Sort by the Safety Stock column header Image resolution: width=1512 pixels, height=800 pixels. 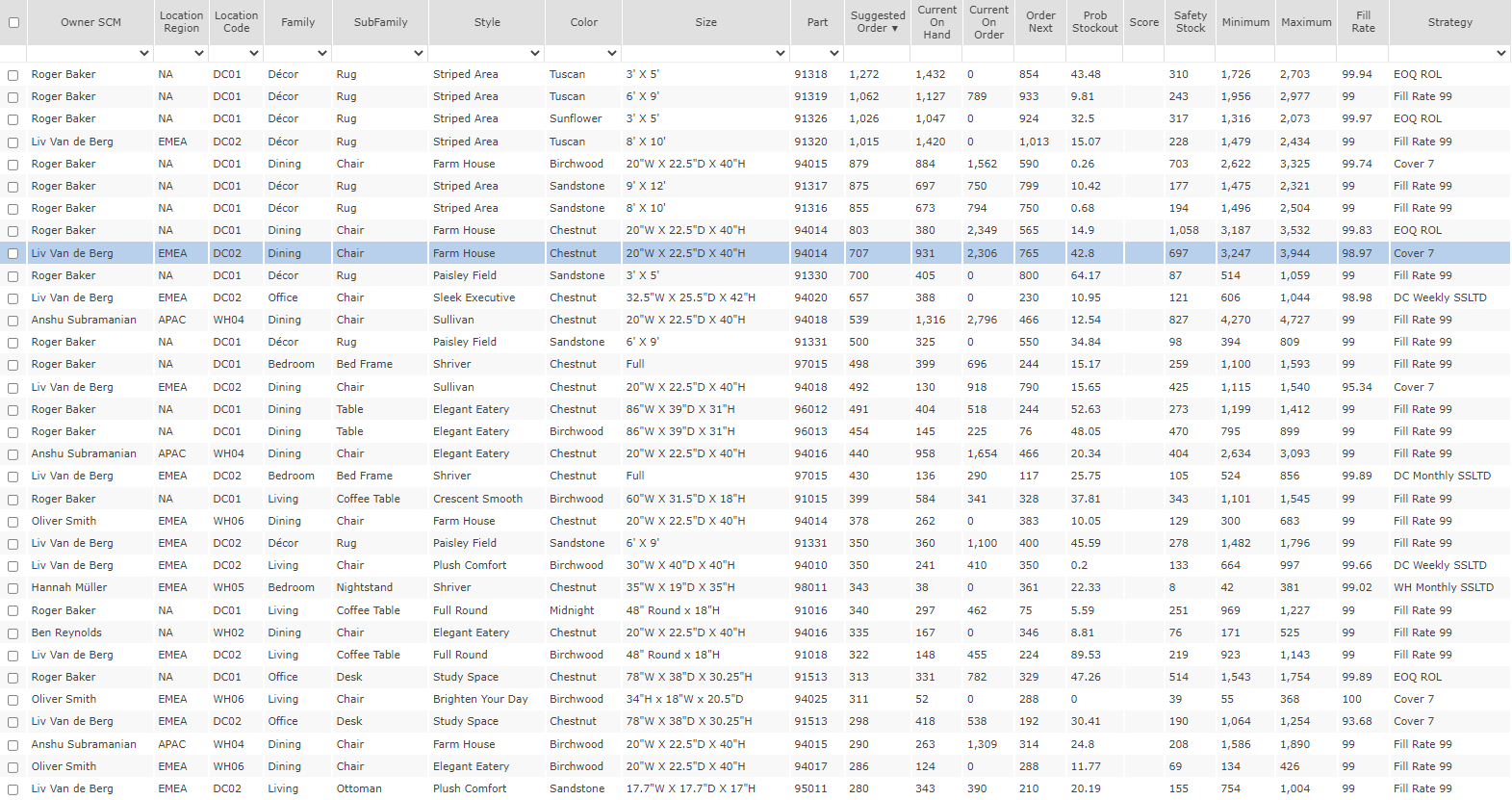click(1190, 22)
